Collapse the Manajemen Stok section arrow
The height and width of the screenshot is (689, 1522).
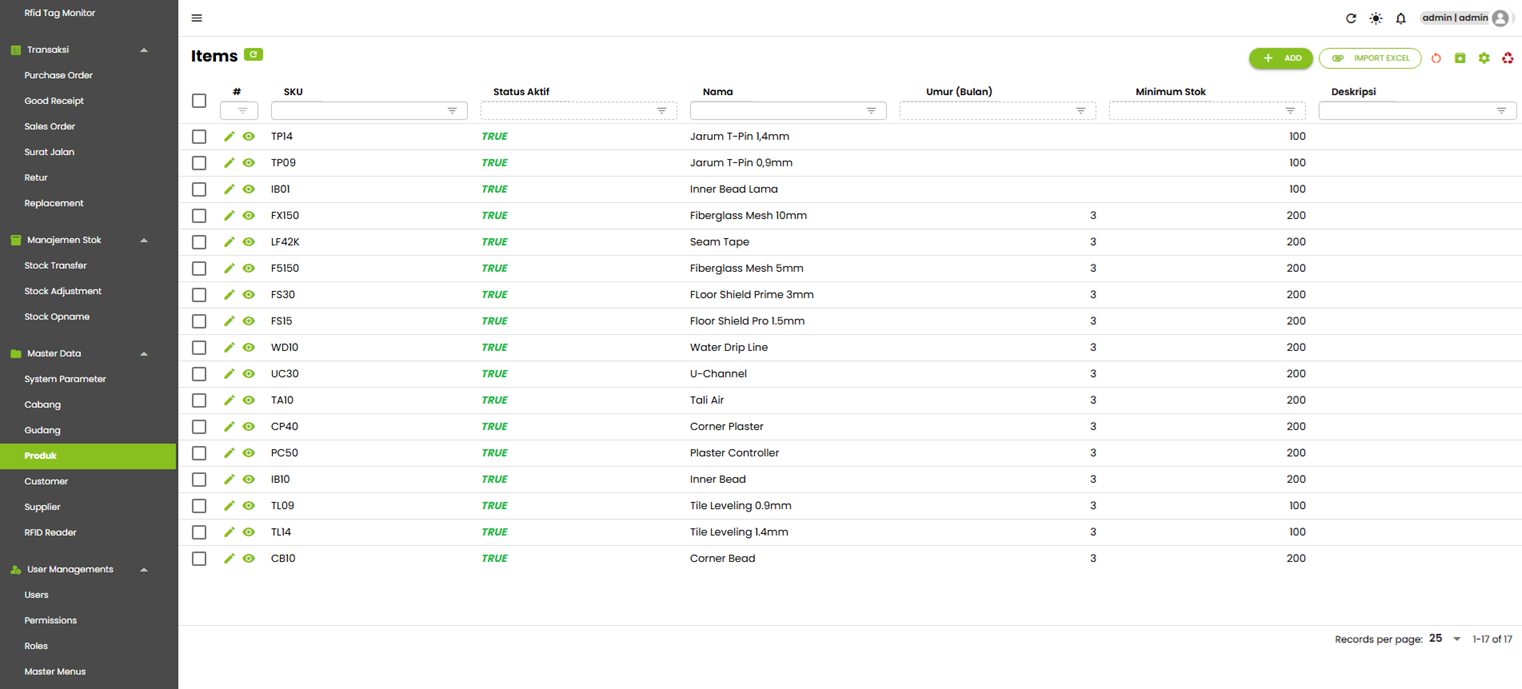[x=144, y=240]
